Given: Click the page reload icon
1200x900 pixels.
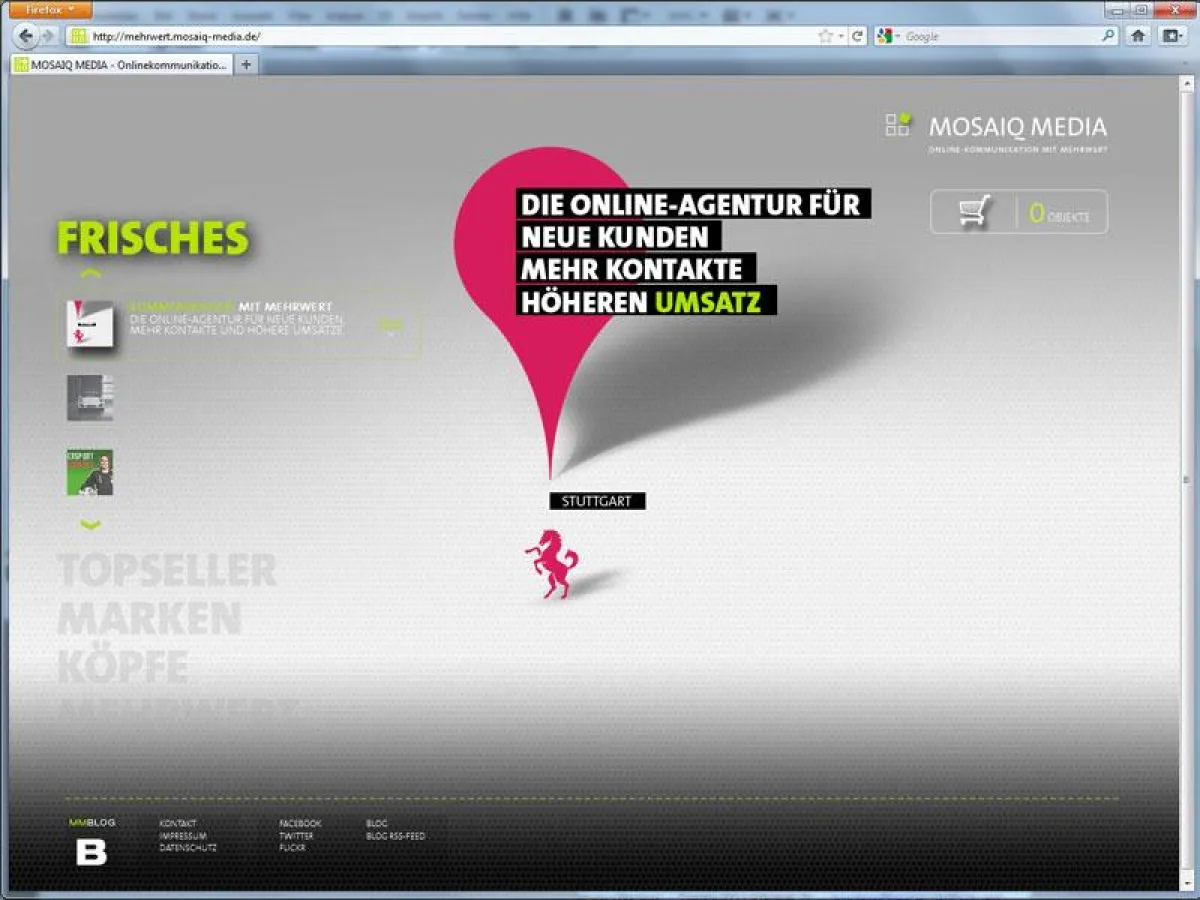Looking at the screenshot, I should (858, 35).
